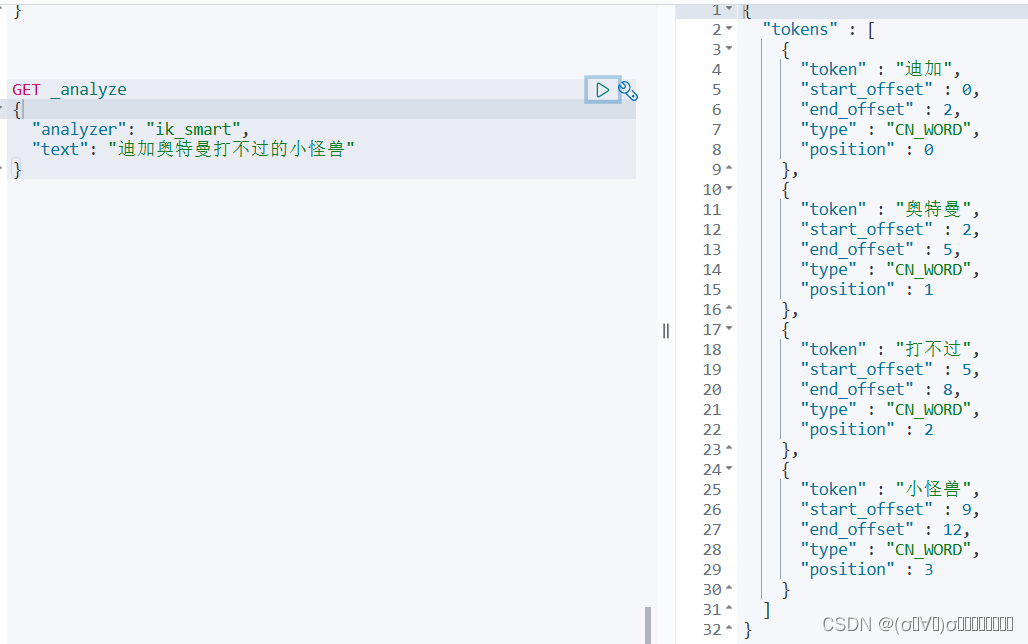Click the "end_offset" : 8 line

880,390
